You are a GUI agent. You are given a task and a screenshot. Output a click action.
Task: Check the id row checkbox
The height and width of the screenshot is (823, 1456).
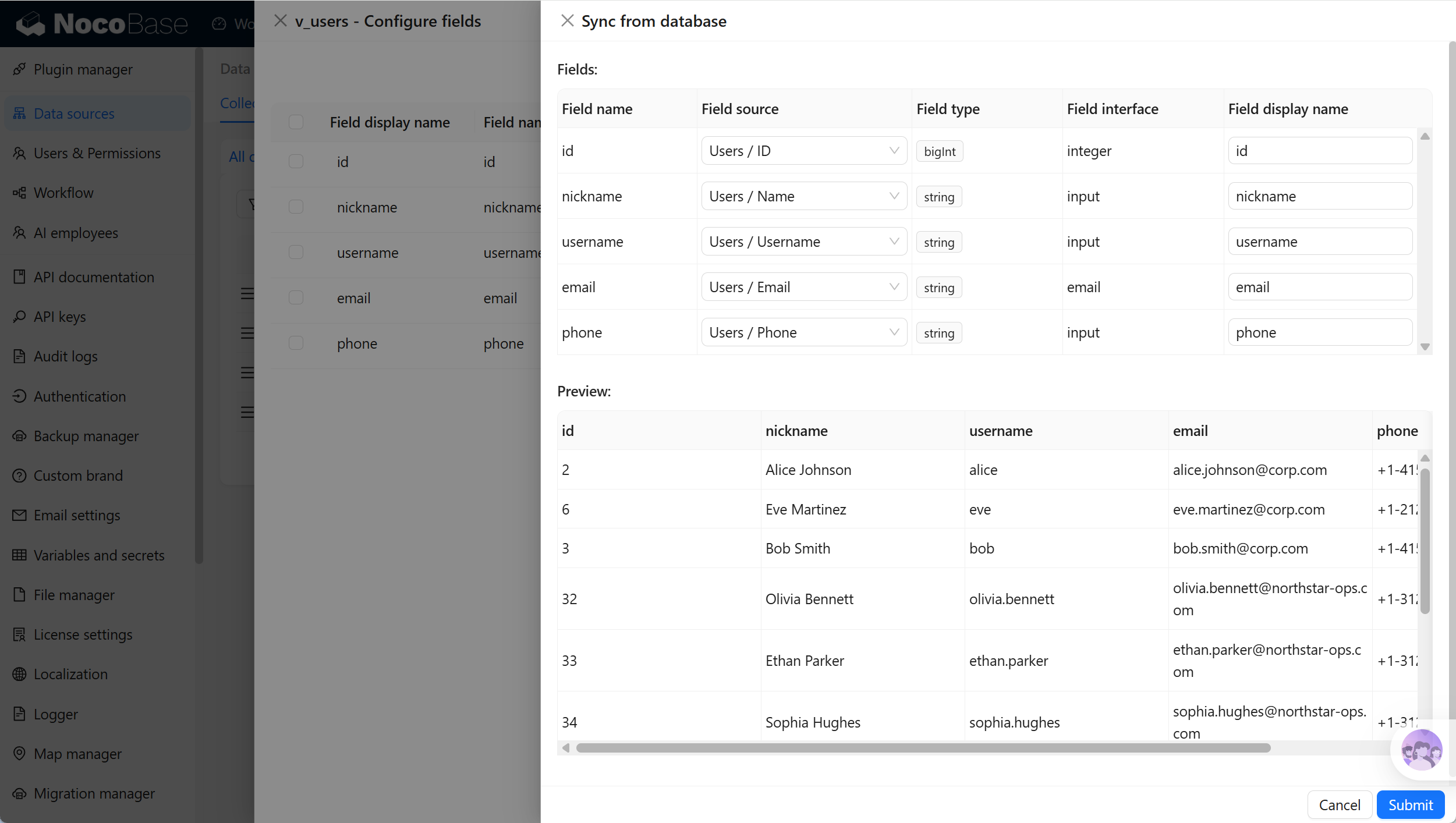[296, 162]
